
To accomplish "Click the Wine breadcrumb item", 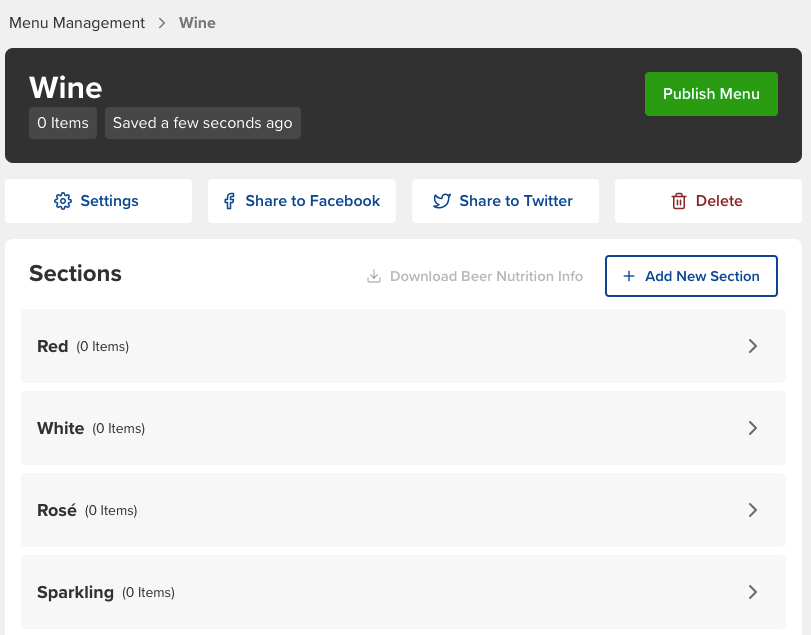I will [x=197, y=23].
